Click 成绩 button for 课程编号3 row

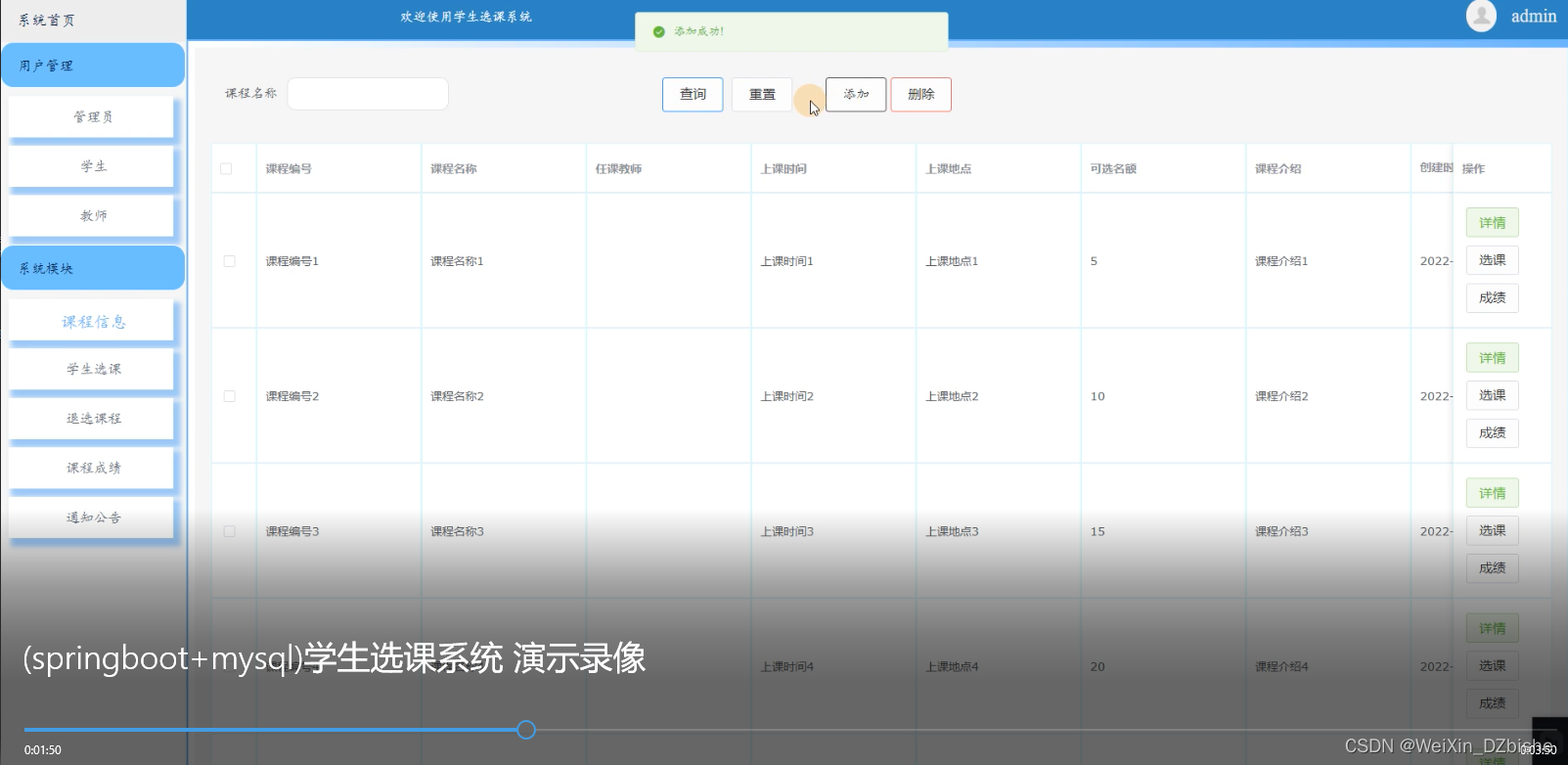[x=1492, y=567]
